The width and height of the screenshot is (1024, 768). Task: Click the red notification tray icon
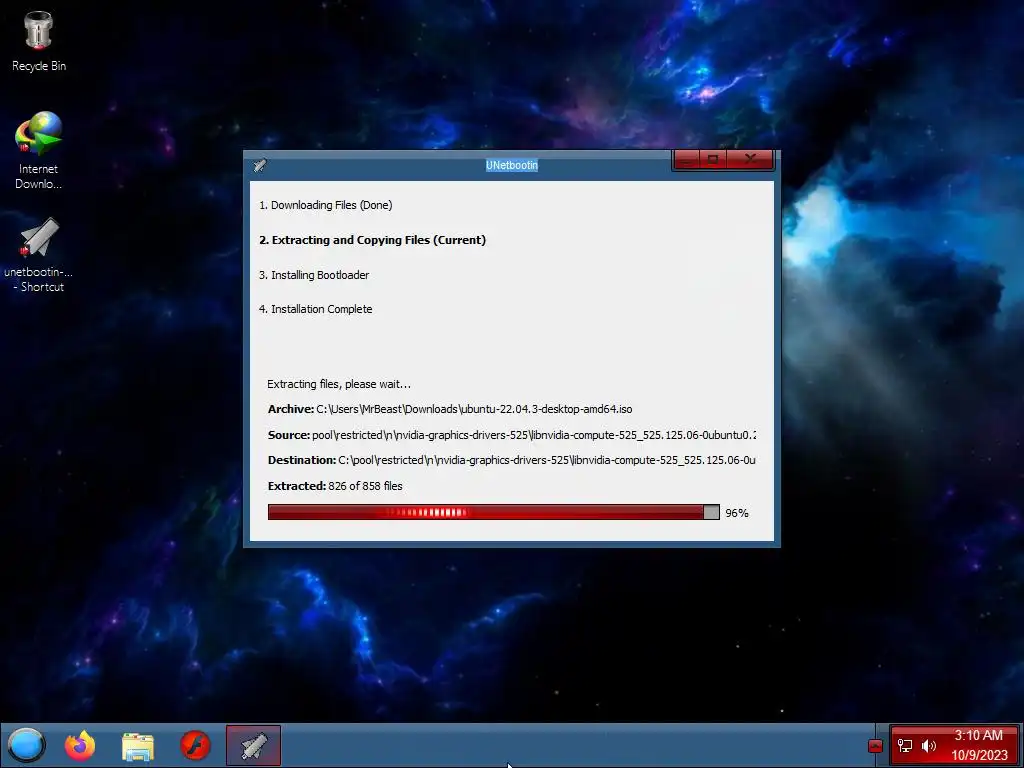[x=875, y=746]
